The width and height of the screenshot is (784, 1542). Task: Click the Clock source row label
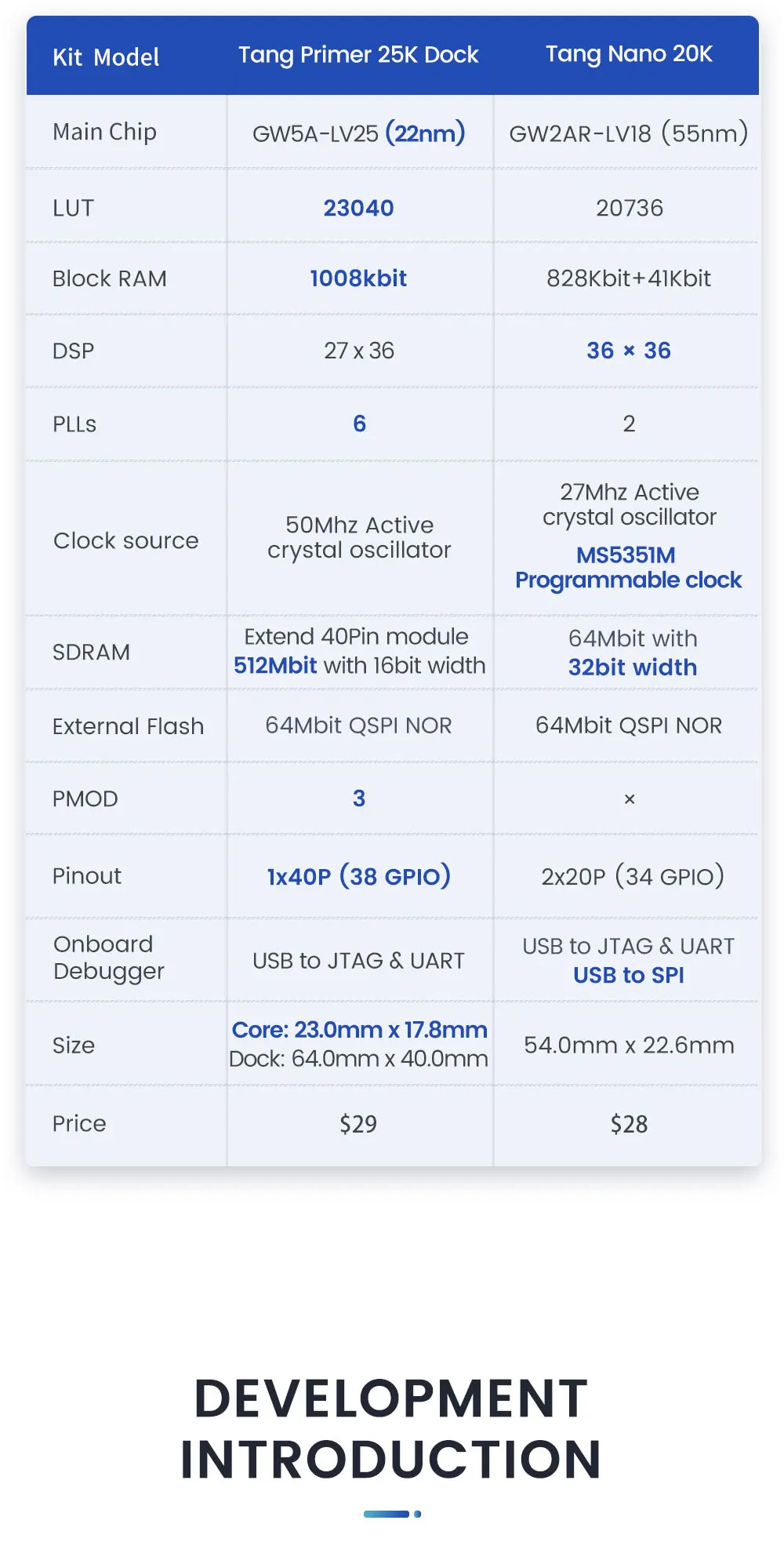pos(125,540)
